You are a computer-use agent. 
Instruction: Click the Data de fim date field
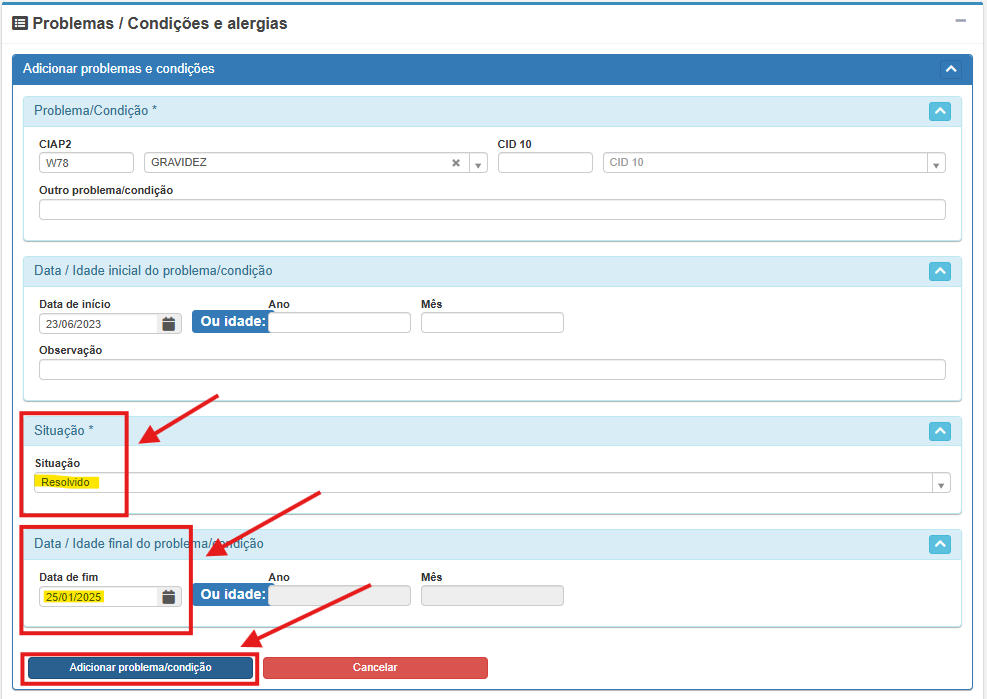97,597
